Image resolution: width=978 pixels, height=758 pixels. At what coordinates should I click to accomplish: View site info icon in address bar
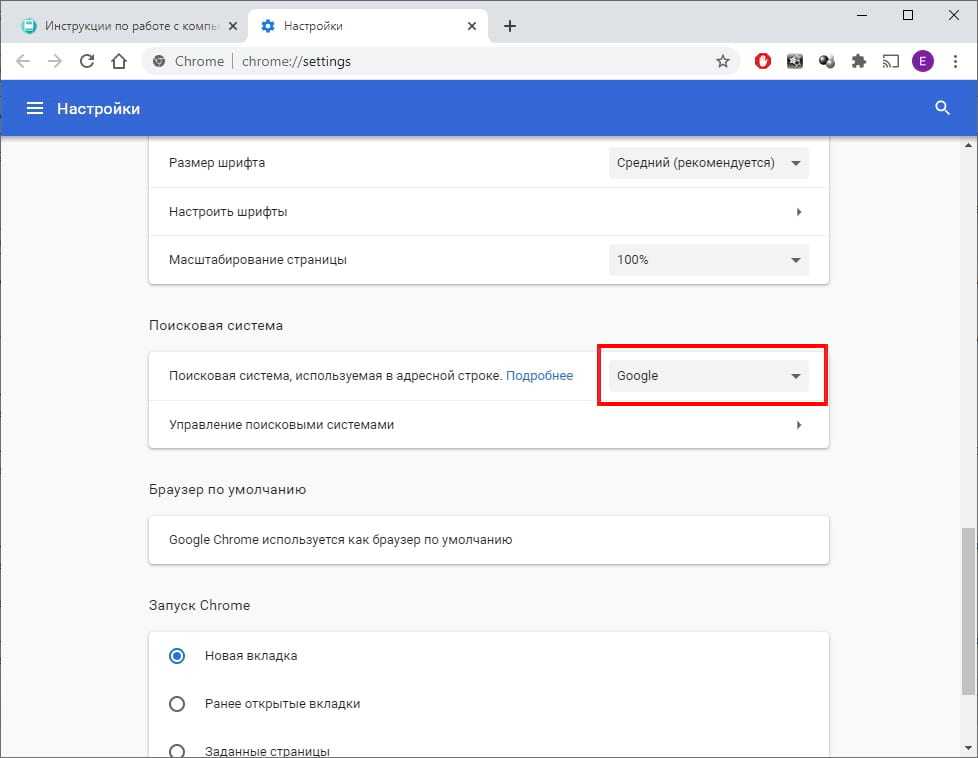(x=159, y=61)
